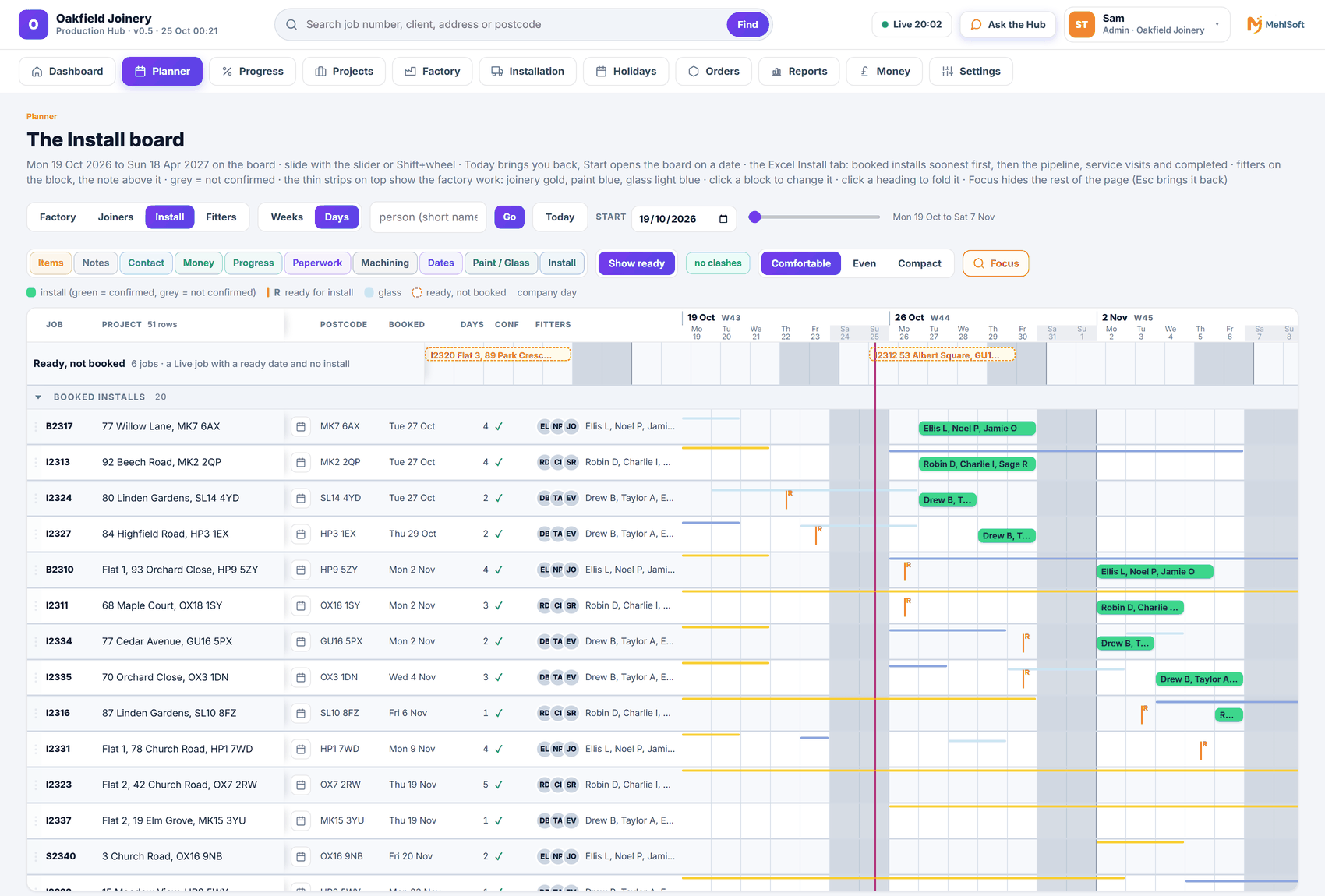This screenshot has width=1325, height=896.
Task: Open the Factory navigation tab
Action: [x=433, y=72]
